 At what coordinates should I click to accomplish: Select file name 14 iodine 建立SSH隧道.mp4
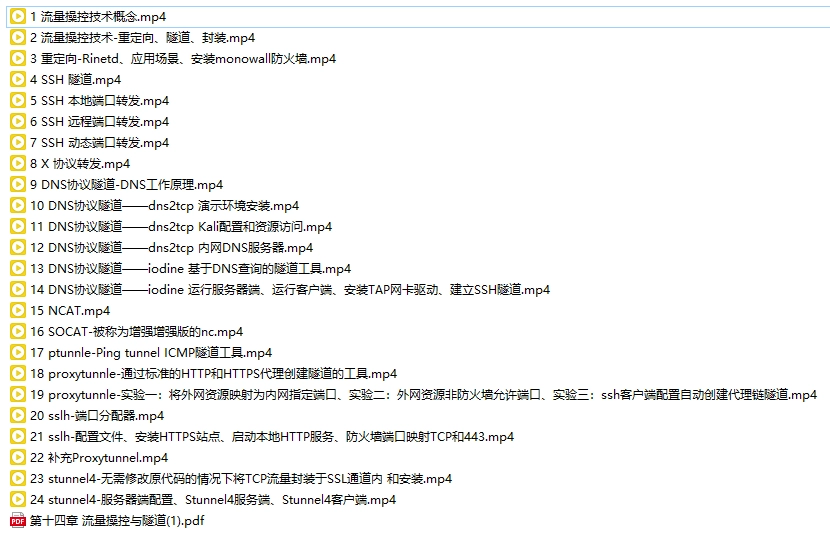[x=290, y=290]
